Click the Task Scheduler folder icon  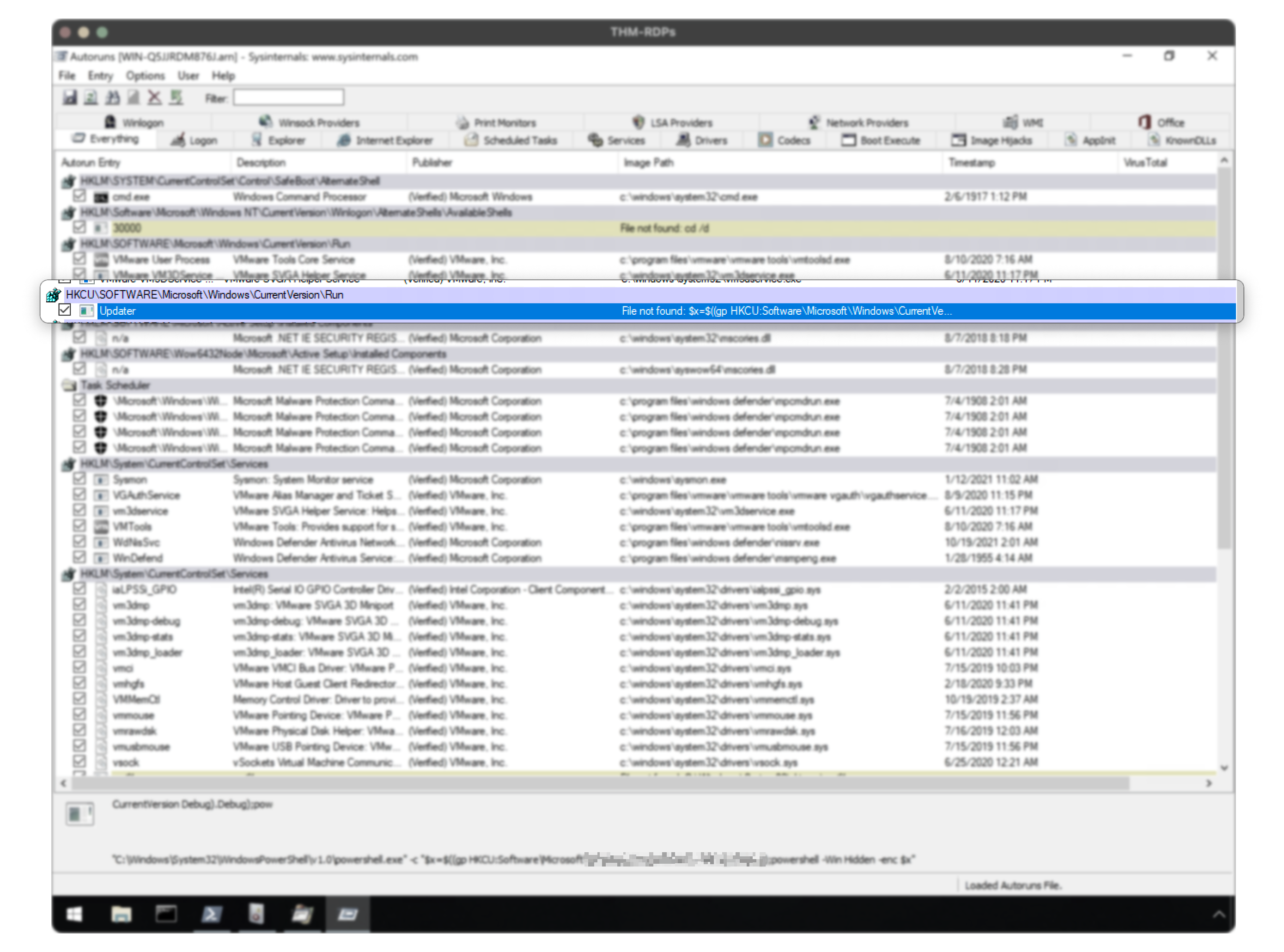(x=69, y=385)
